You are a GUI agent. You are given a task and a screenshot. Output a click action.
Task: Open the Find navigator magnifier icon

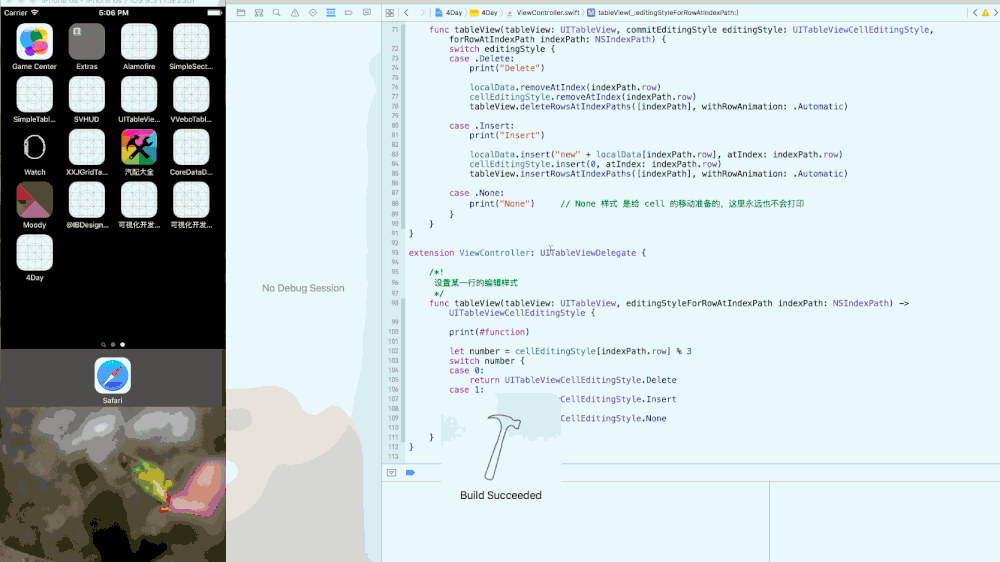tap(277, 12)
